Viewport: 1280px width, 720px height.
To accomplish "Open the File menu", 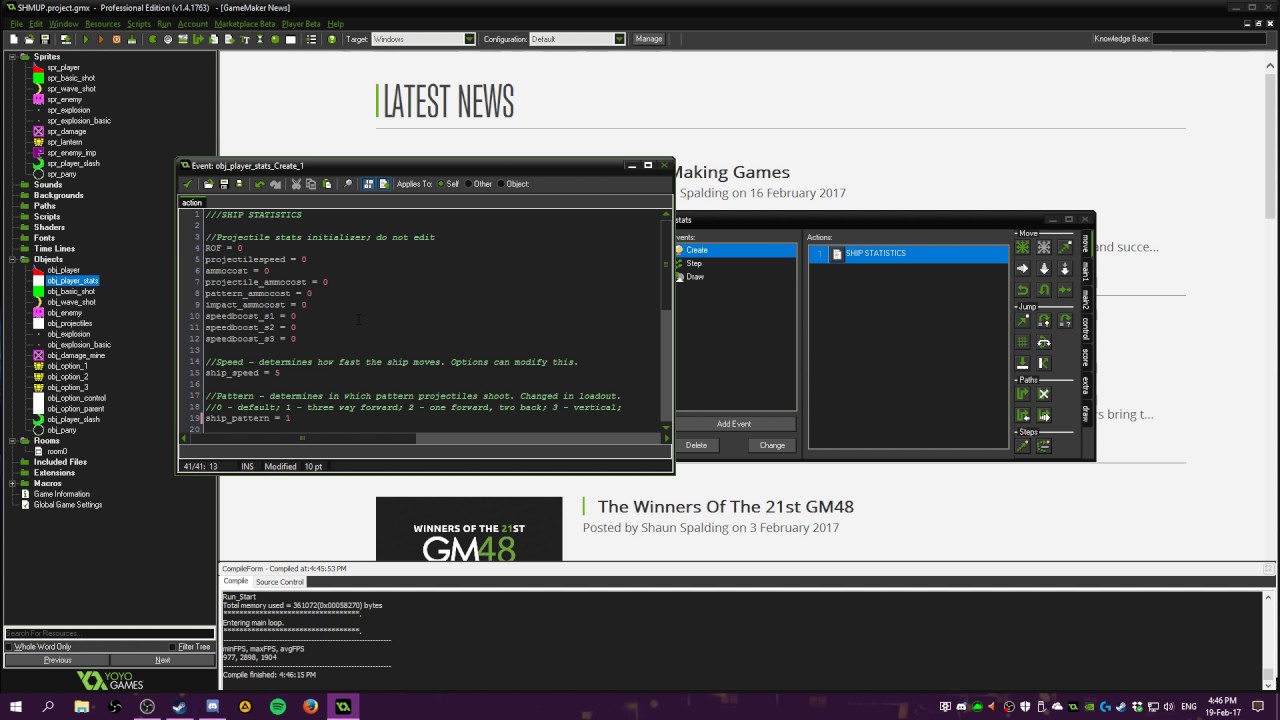I will pyautogui.click(x=16, y=24).
